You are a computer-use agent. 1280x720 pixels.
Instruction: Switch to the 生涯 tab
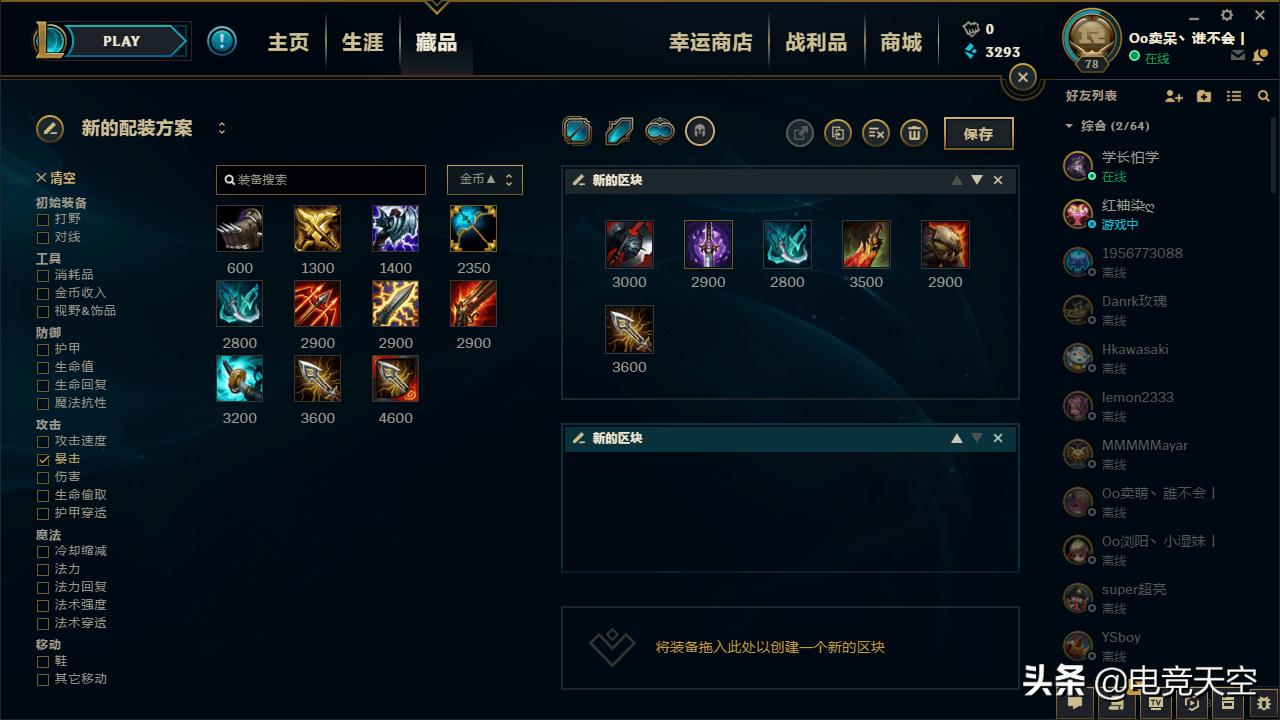tap(362, 42)
